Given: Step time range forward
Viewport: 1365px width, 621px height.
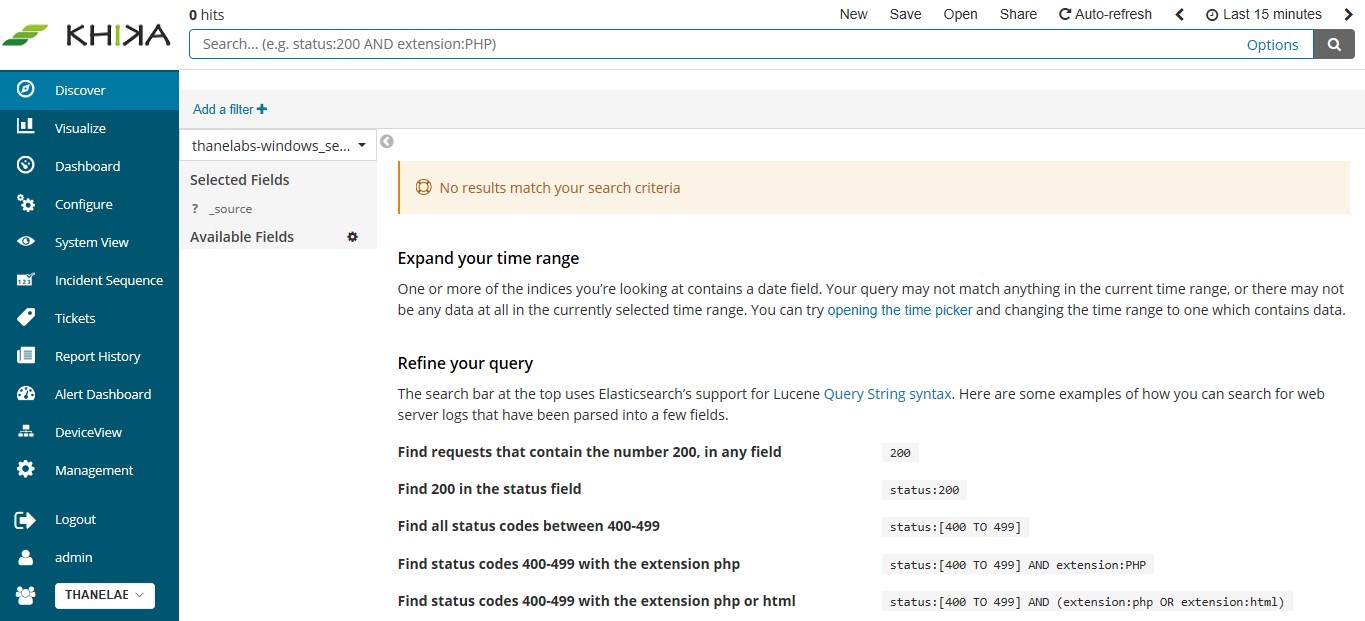Looking at the screenshot, I should coord(1347,14).
